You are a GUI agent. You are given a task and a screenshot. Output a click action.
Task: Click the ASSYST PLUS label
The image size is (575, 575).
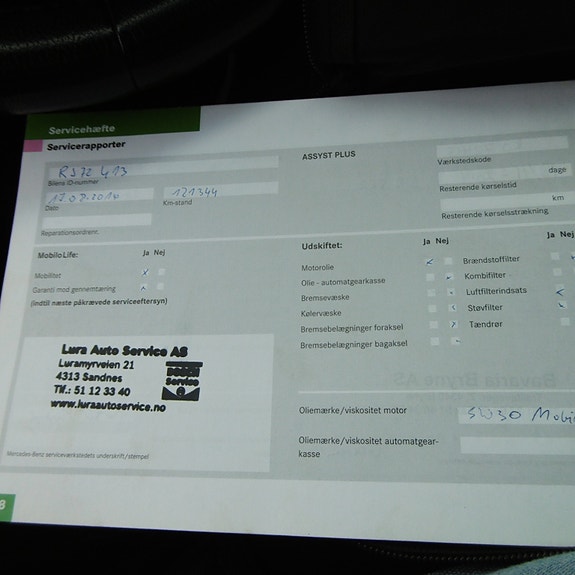pyautogui.click(x=329, y=155)
